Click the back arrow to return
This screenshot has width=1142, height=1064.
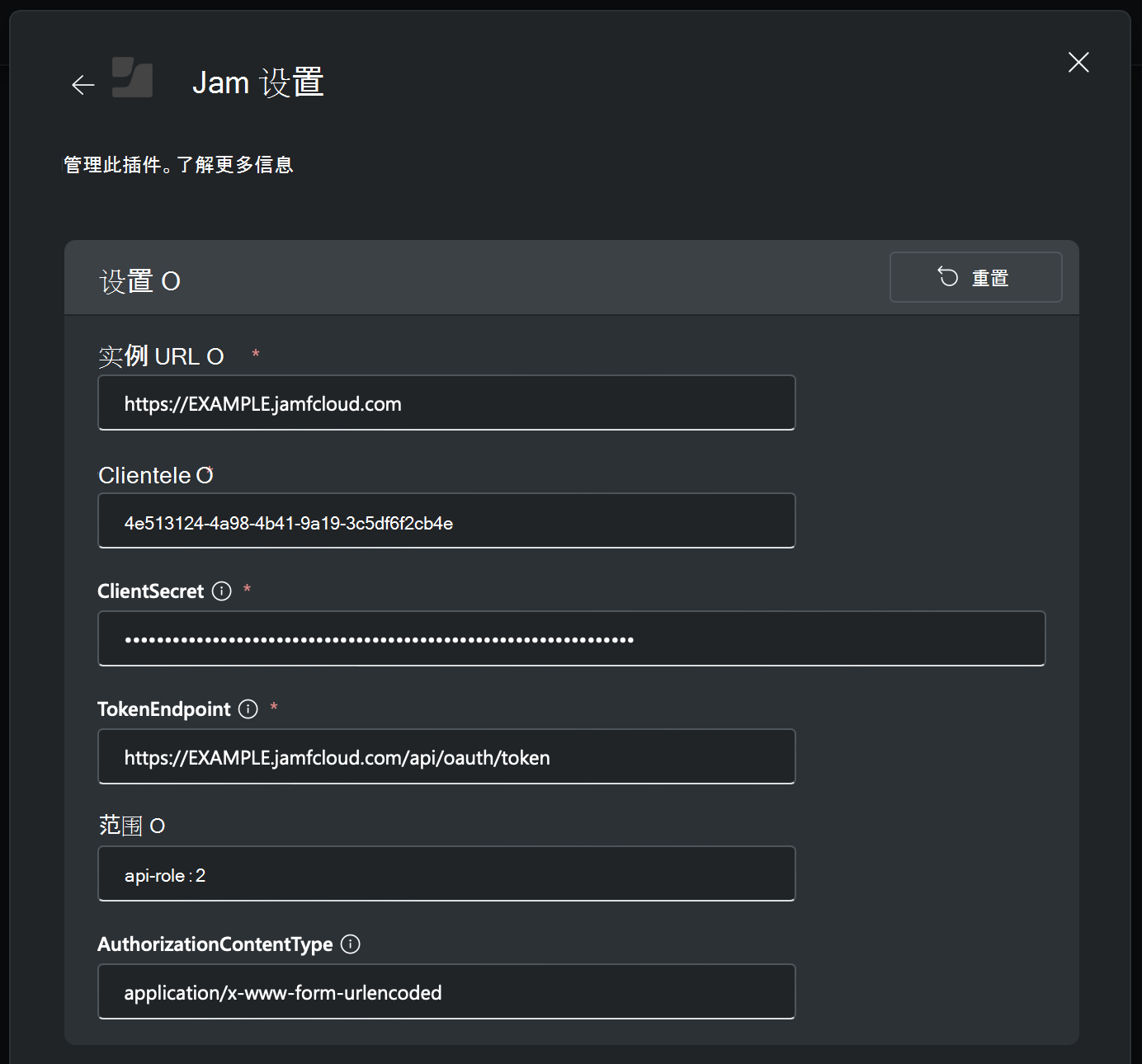tap(82, 85)
